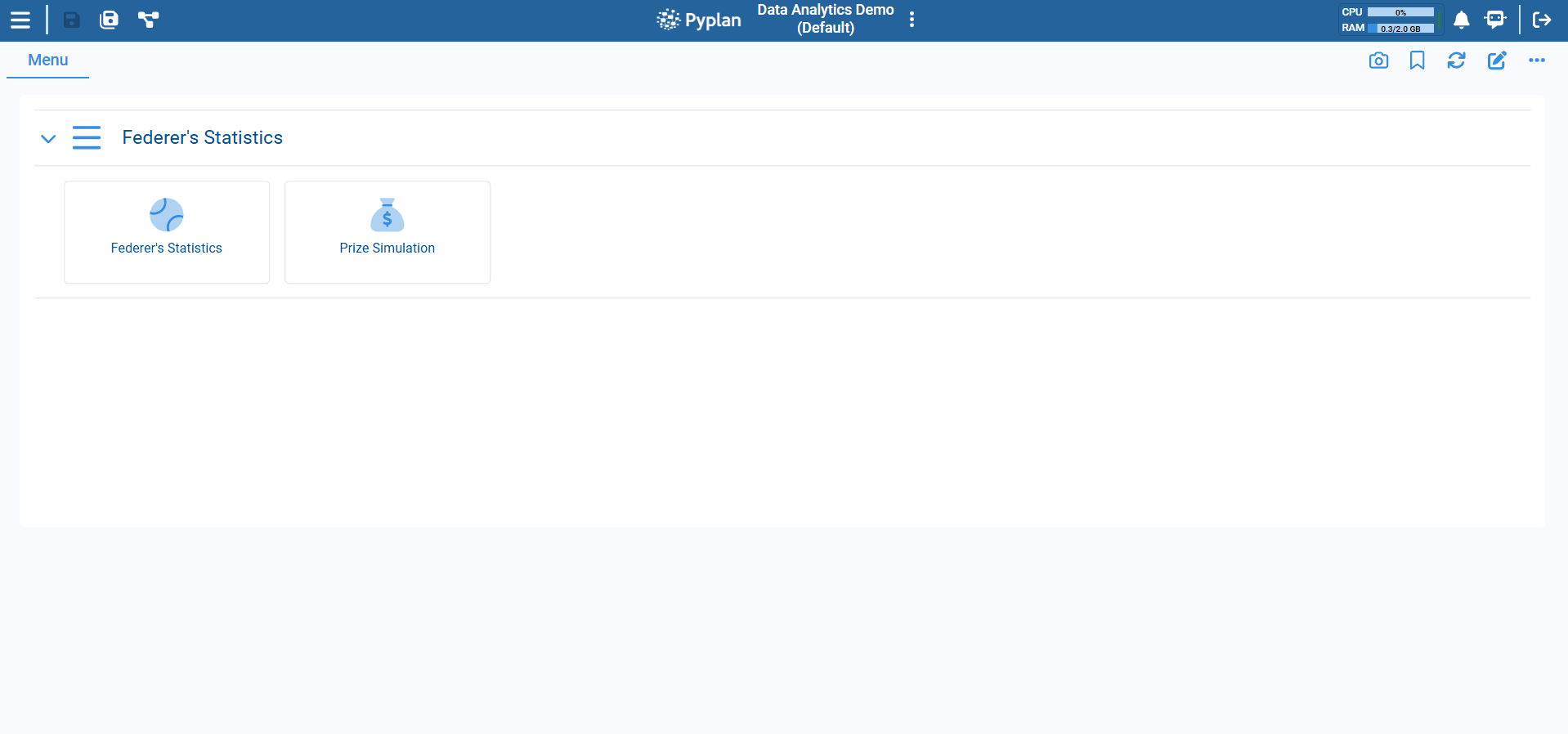This screenshot has width=1568, height=734.
Task: Open the horizontal three-dots options menu
Action: pyautogui.click(x=1536, y=60)
